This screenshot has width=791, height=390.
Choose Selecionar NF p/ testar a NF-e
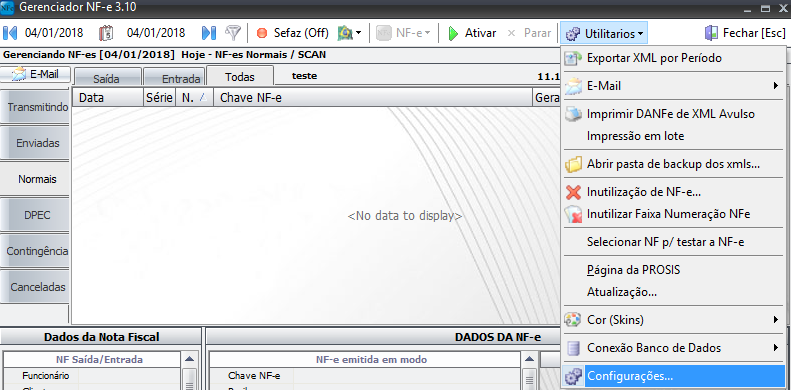click(666, 242)
